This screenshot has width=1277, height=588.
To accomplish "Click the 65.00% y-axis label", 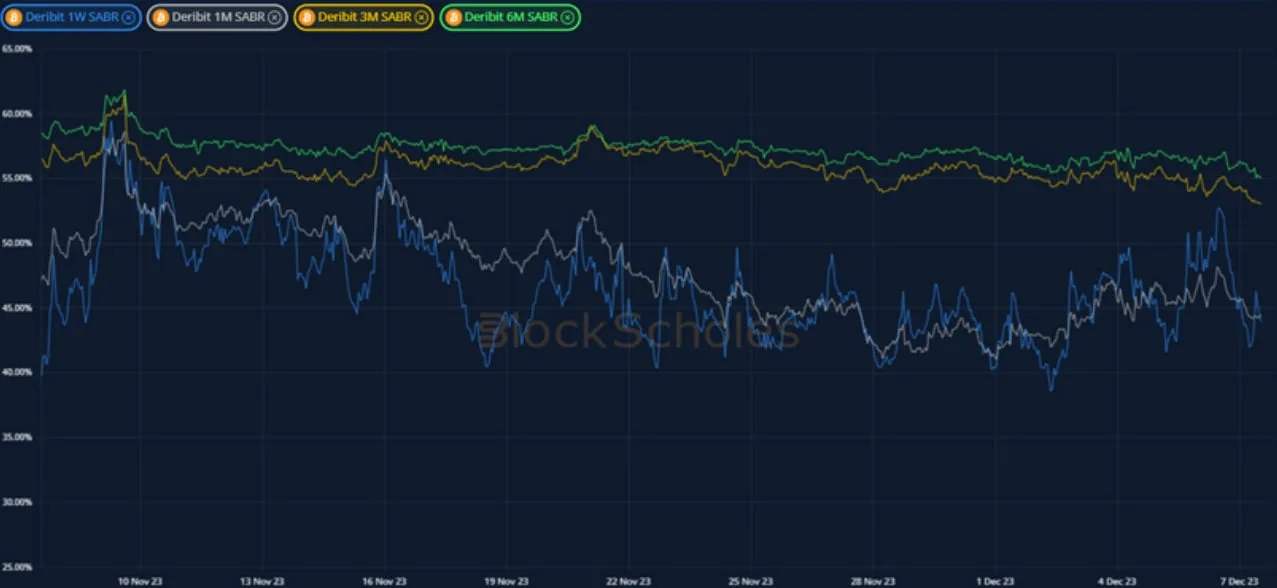I will coord(17,49).
